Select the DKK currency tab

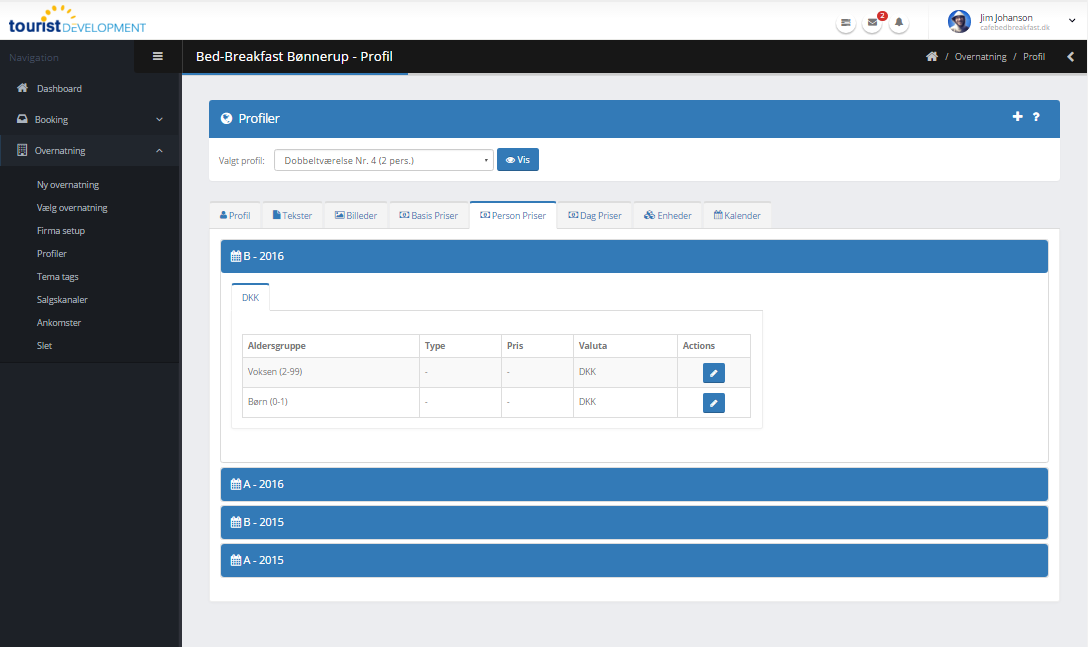click(x=250, y=298)
